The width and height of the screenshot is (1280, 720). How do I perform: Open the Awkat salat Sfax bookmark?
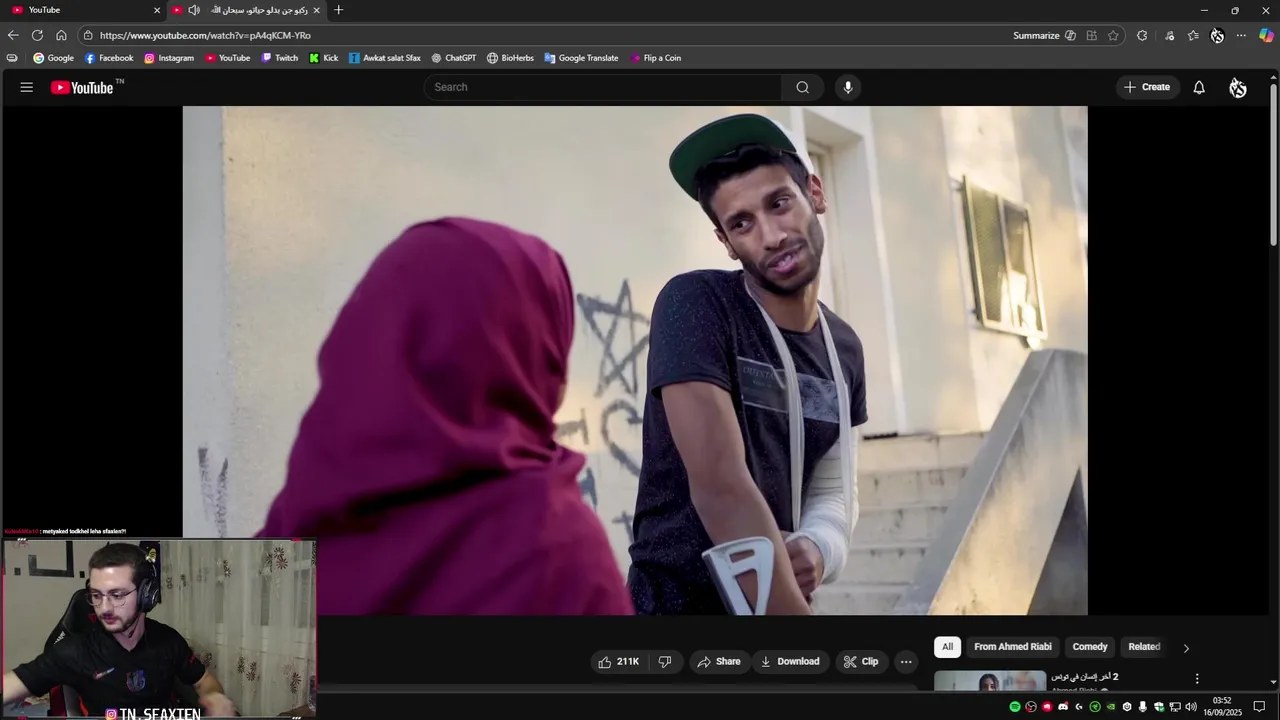coord(385,58)
